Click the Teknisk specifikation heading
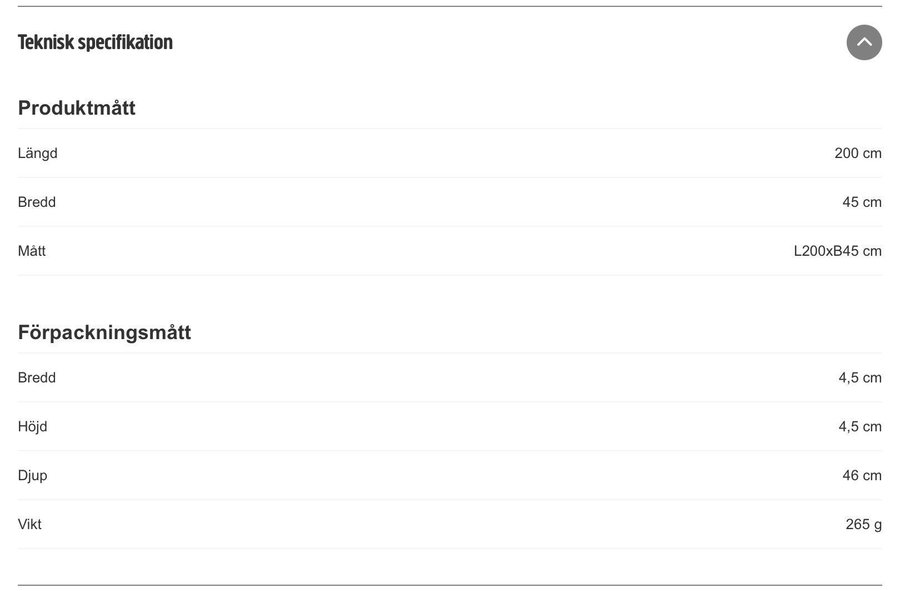 (95, 42)
